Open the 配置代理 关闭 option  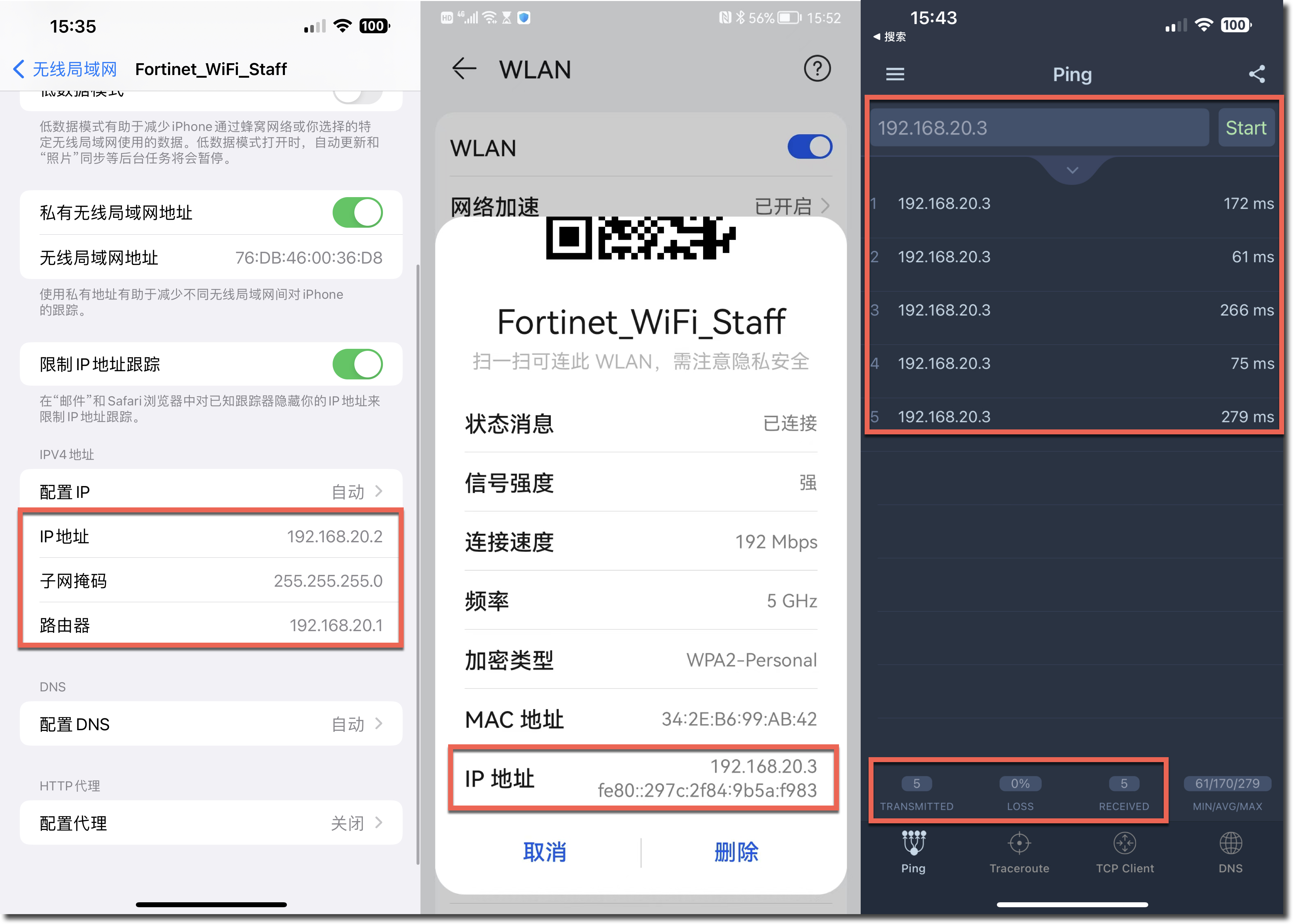[211, 823]
